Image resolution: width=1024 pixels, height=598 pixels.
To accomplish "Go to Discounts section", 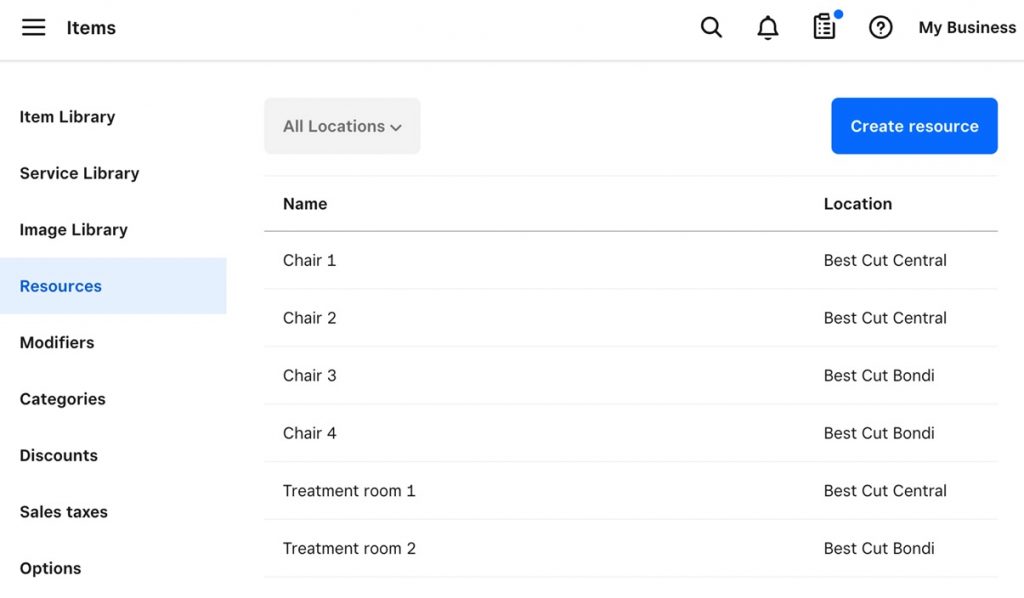I will [x=59, y=455].
